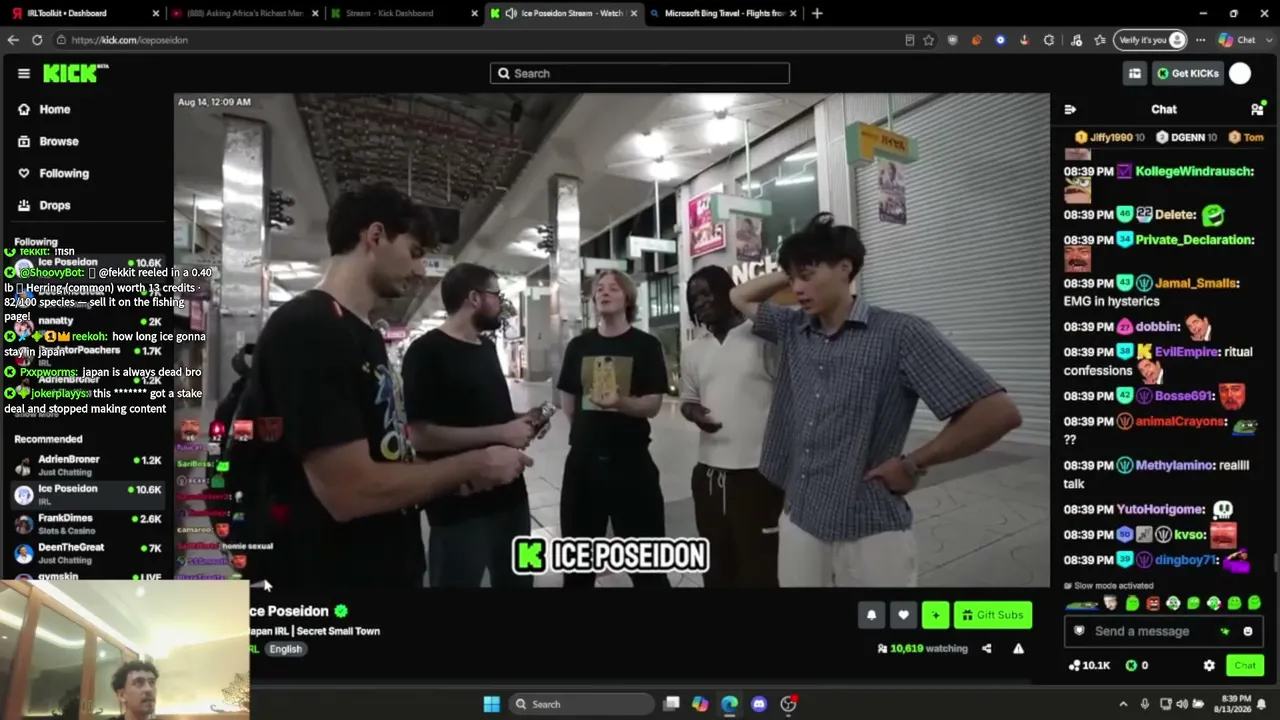Click the channel points 10.1K counter

click(1090, 665)
